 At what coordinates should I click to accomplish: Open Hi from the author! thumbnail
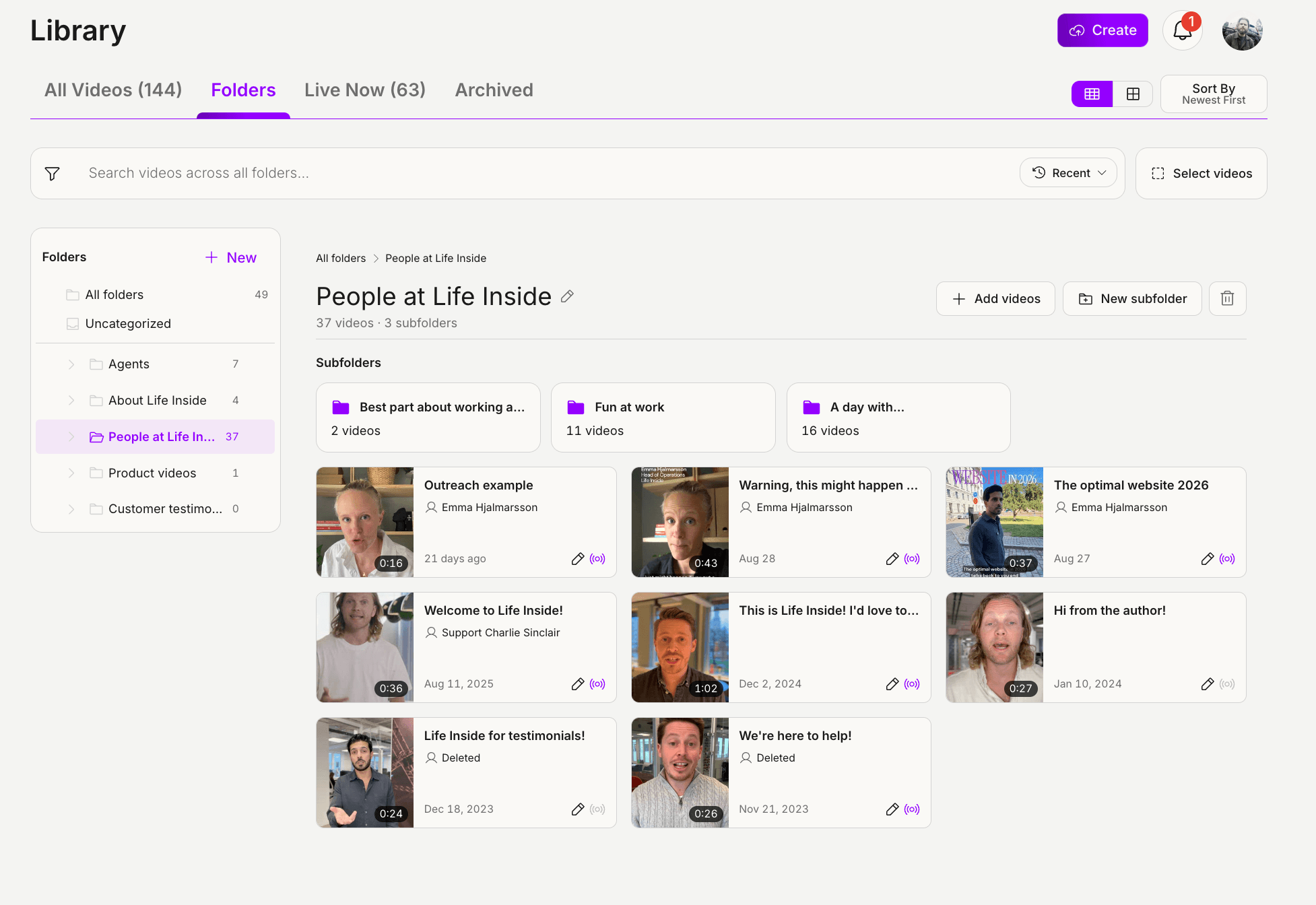[x=995, y=647]
